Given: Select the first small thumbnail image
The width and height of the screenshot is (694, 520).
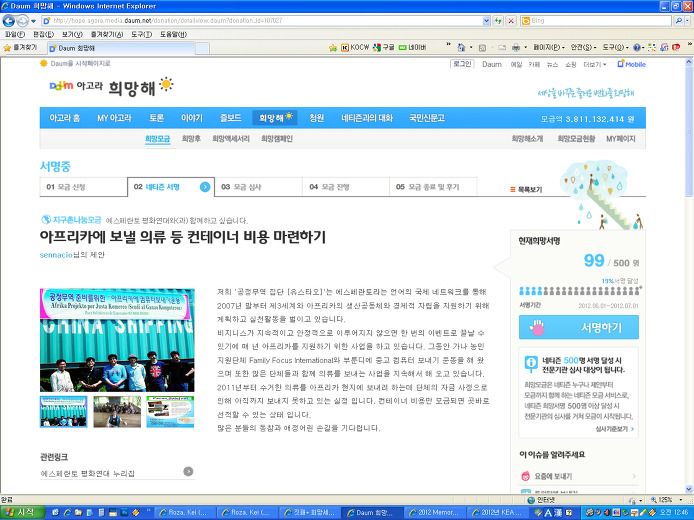Looking at the screenshot, I should click(x=64, y=412).
